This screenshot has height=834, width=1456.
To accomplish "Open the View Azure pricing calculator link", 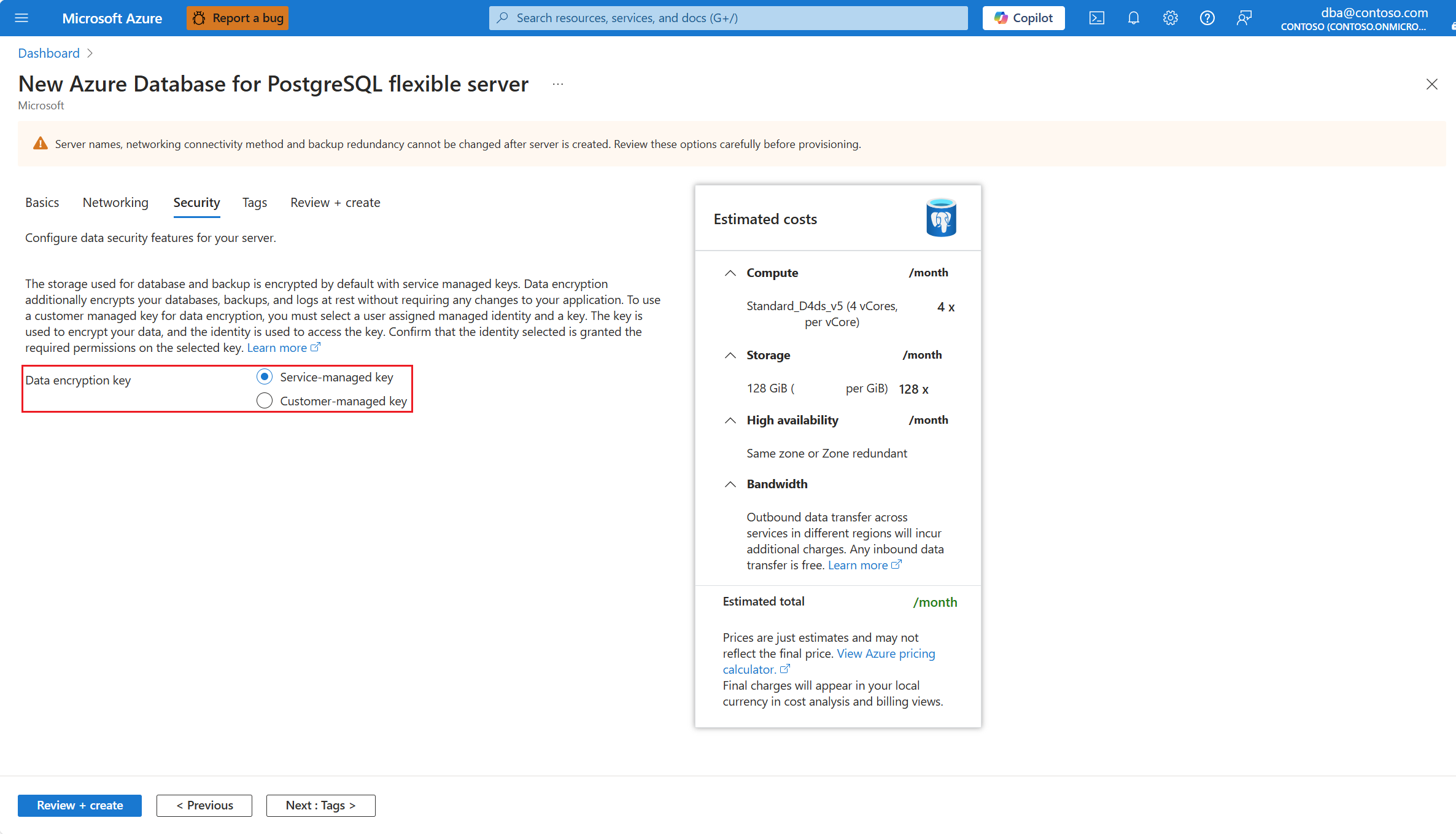I will [885, 653].
